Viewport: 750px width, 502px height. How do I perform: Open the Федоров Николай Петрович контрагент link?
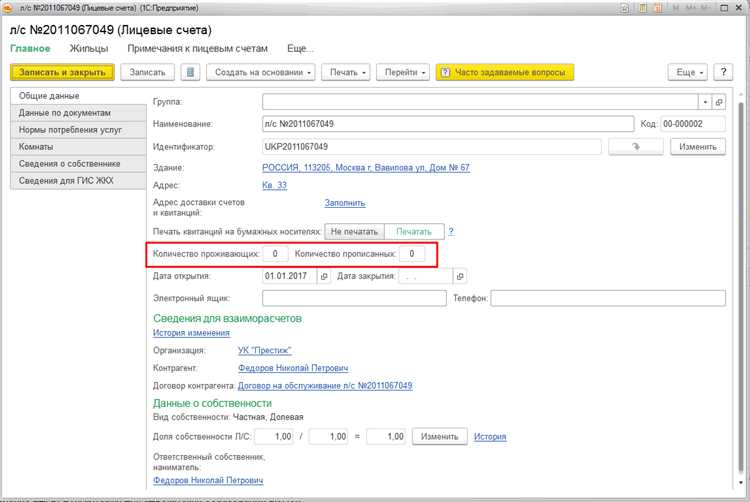tap(292, 367)
